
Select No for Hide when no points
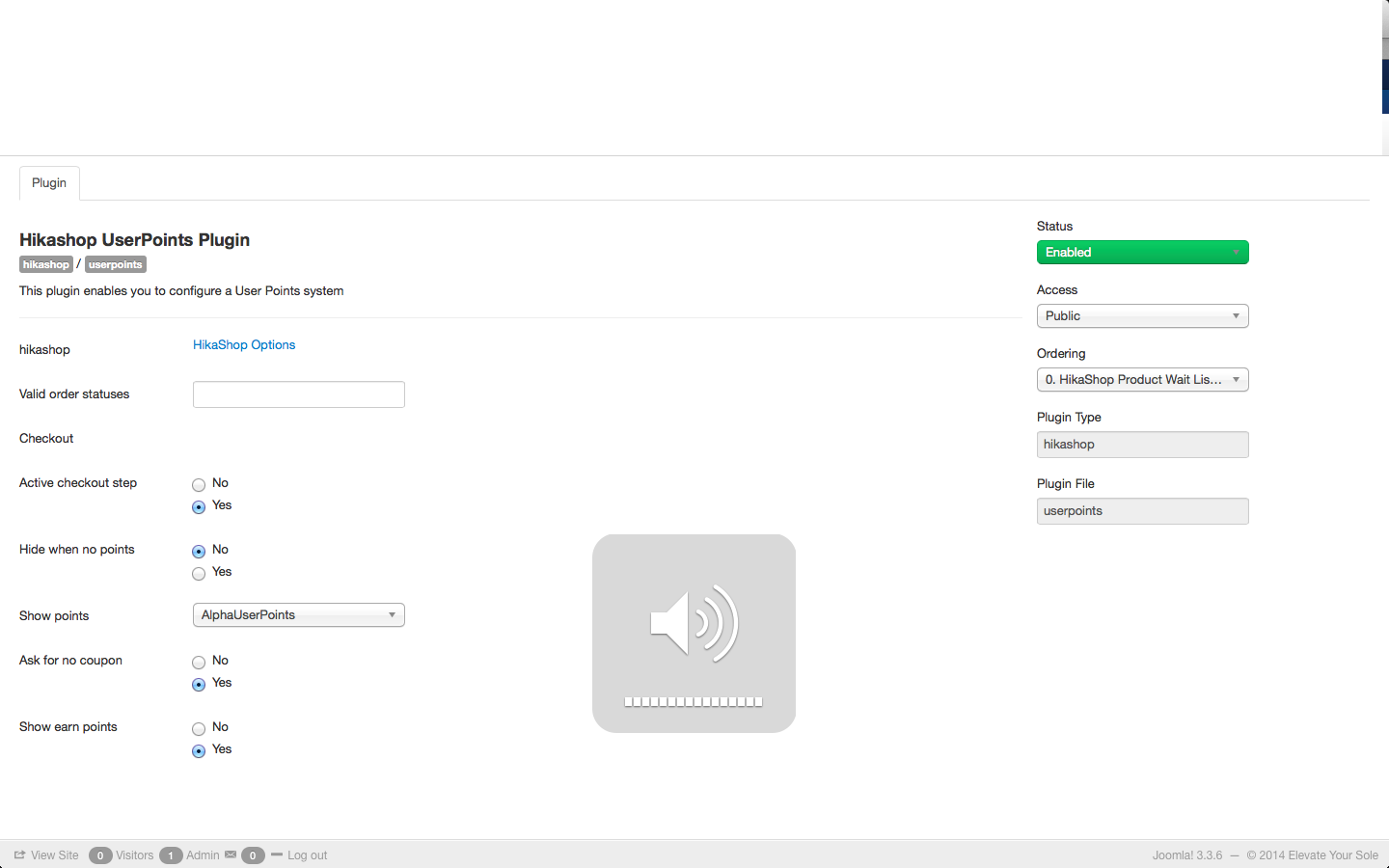(x=199, y=551)
